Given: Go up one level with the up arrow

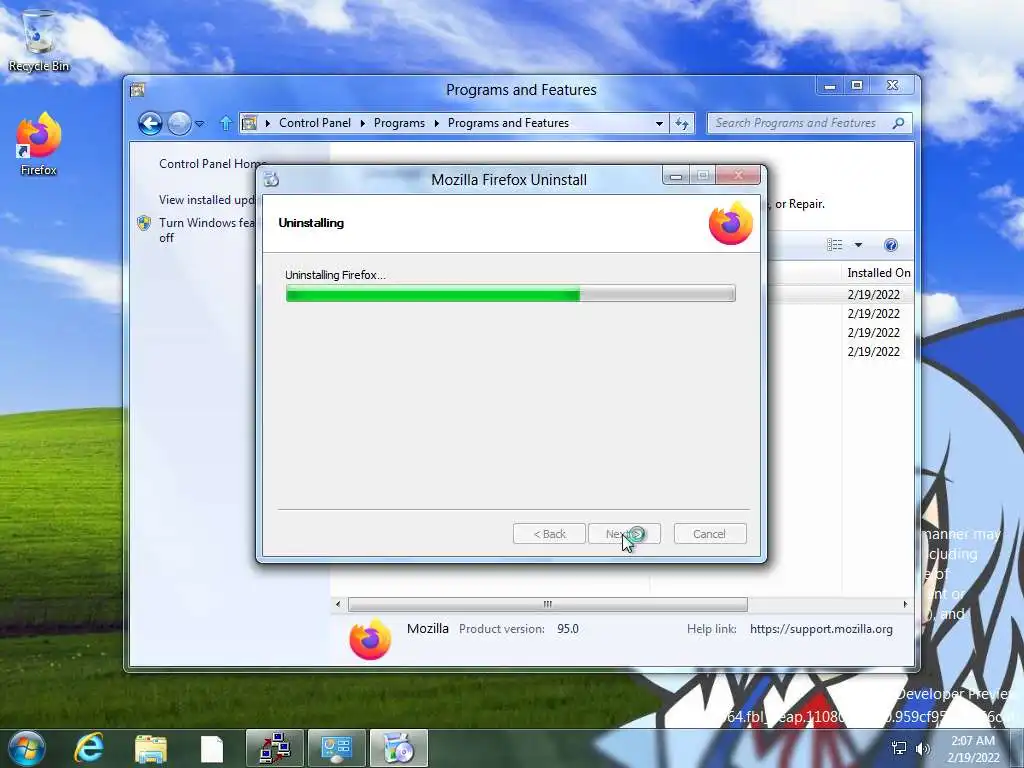Looking at the screenshot, I should [226, 123].
